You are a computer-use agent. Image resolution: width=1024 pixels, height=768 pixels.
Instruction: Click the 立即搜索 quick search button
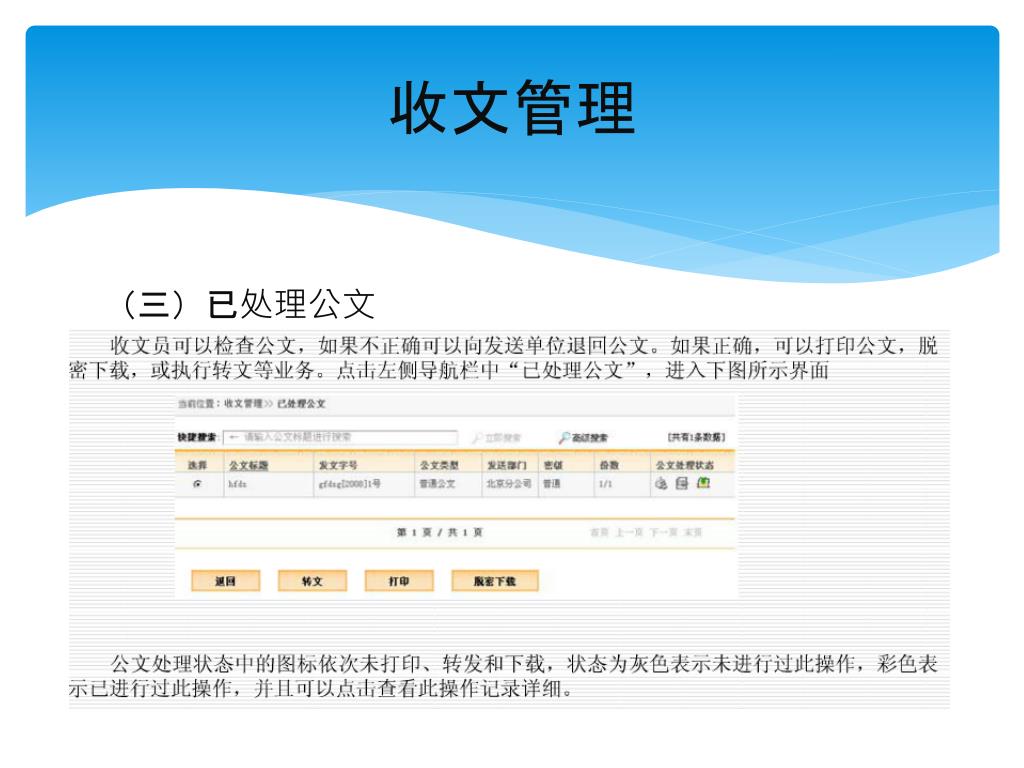coord(497,438)
